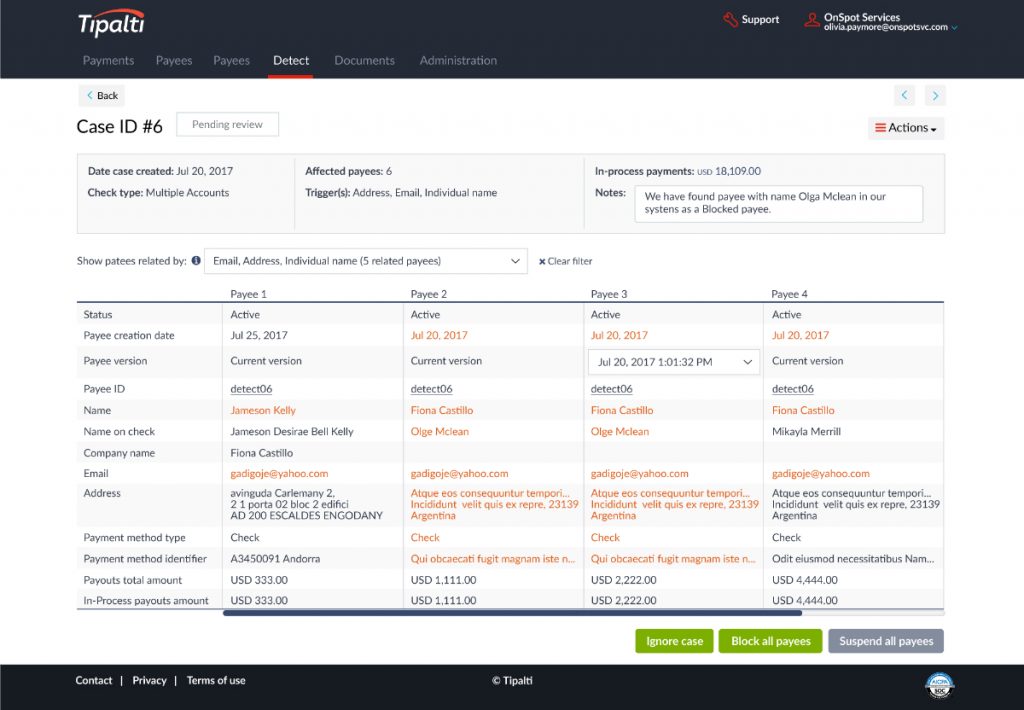Click the info icon beside 'Show payees related by'
The width and height of the screenshot is (1024, 710).
click(x=196, y=260)
